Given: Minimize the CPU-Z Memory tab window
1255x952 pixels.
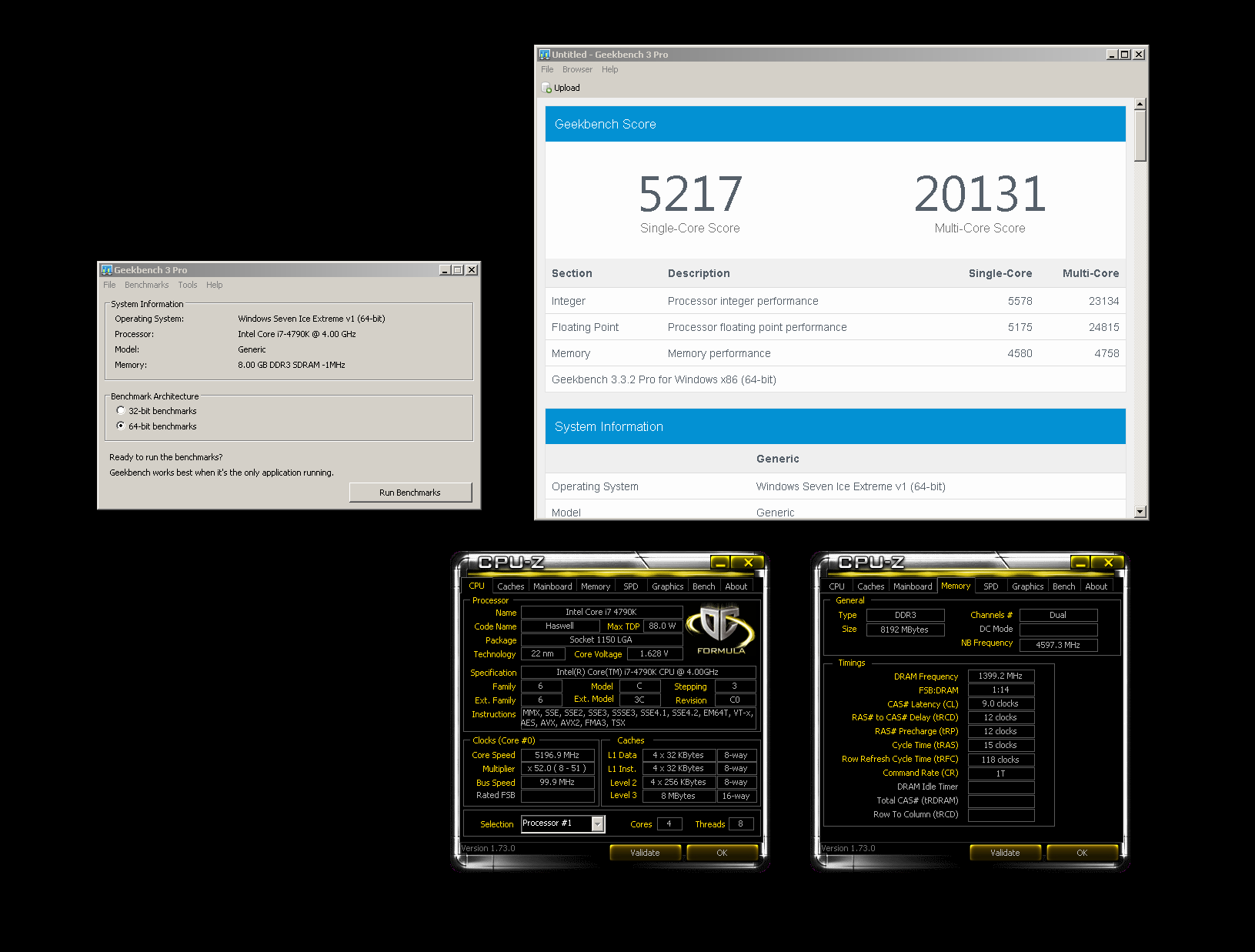Looking at the screenshot, I should [1080, 563].
